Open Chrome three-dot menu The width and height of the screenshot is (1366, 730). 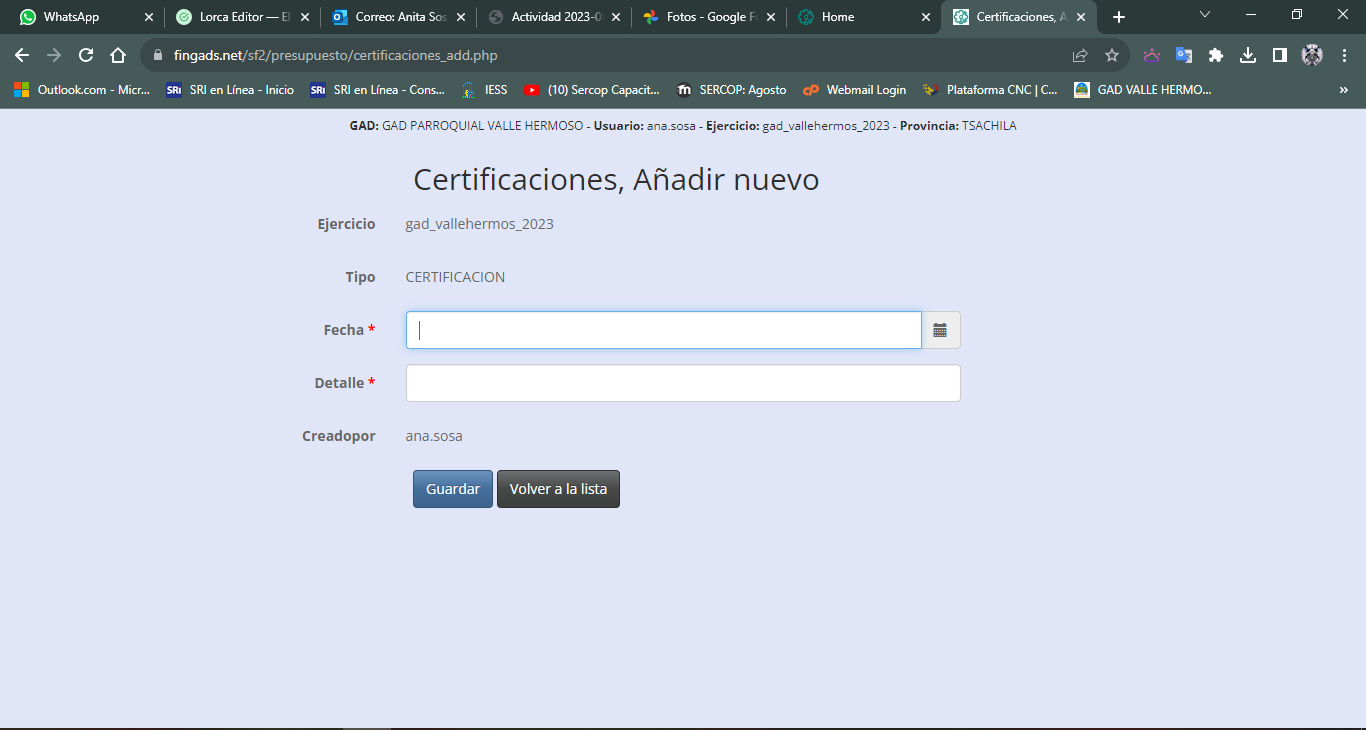click(x=1343, y=56)
